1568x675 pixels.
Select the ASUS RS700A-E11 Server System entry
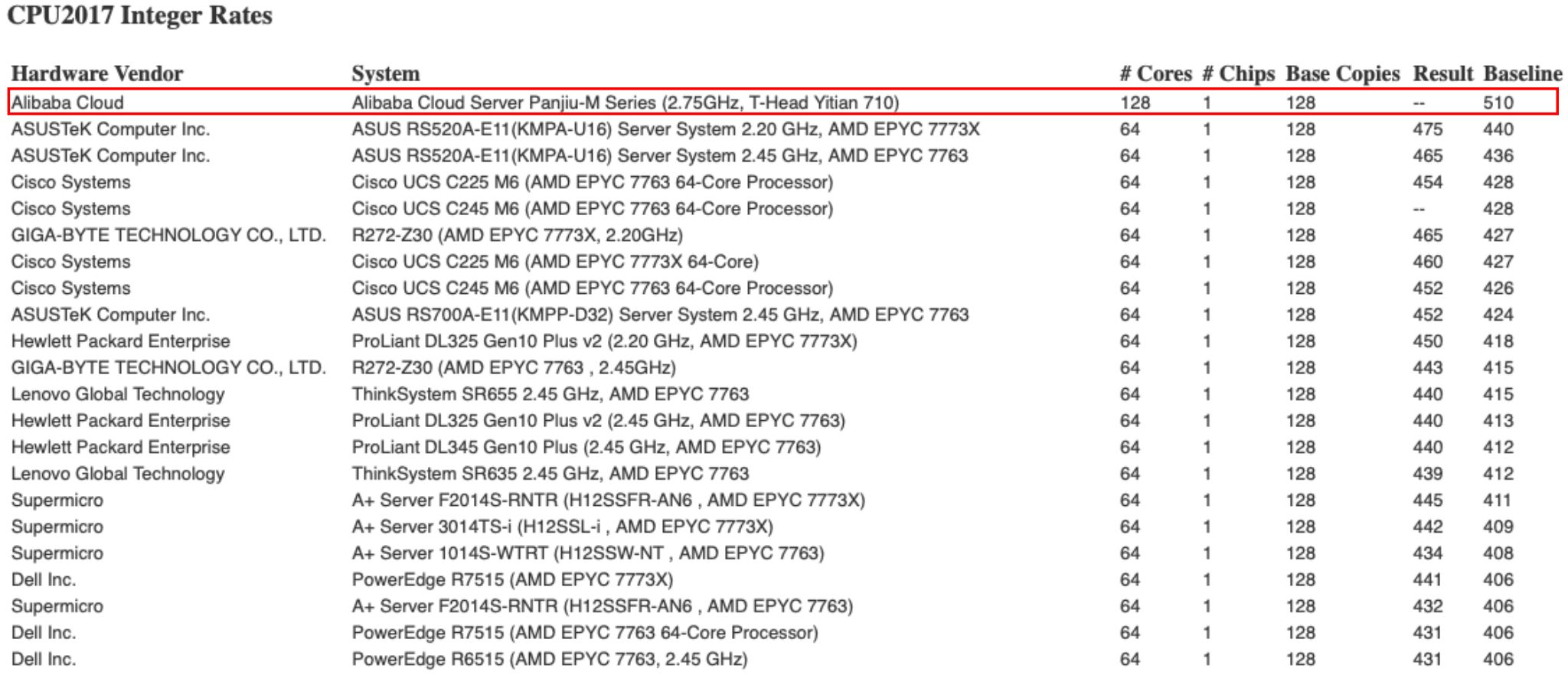(660, 315)
